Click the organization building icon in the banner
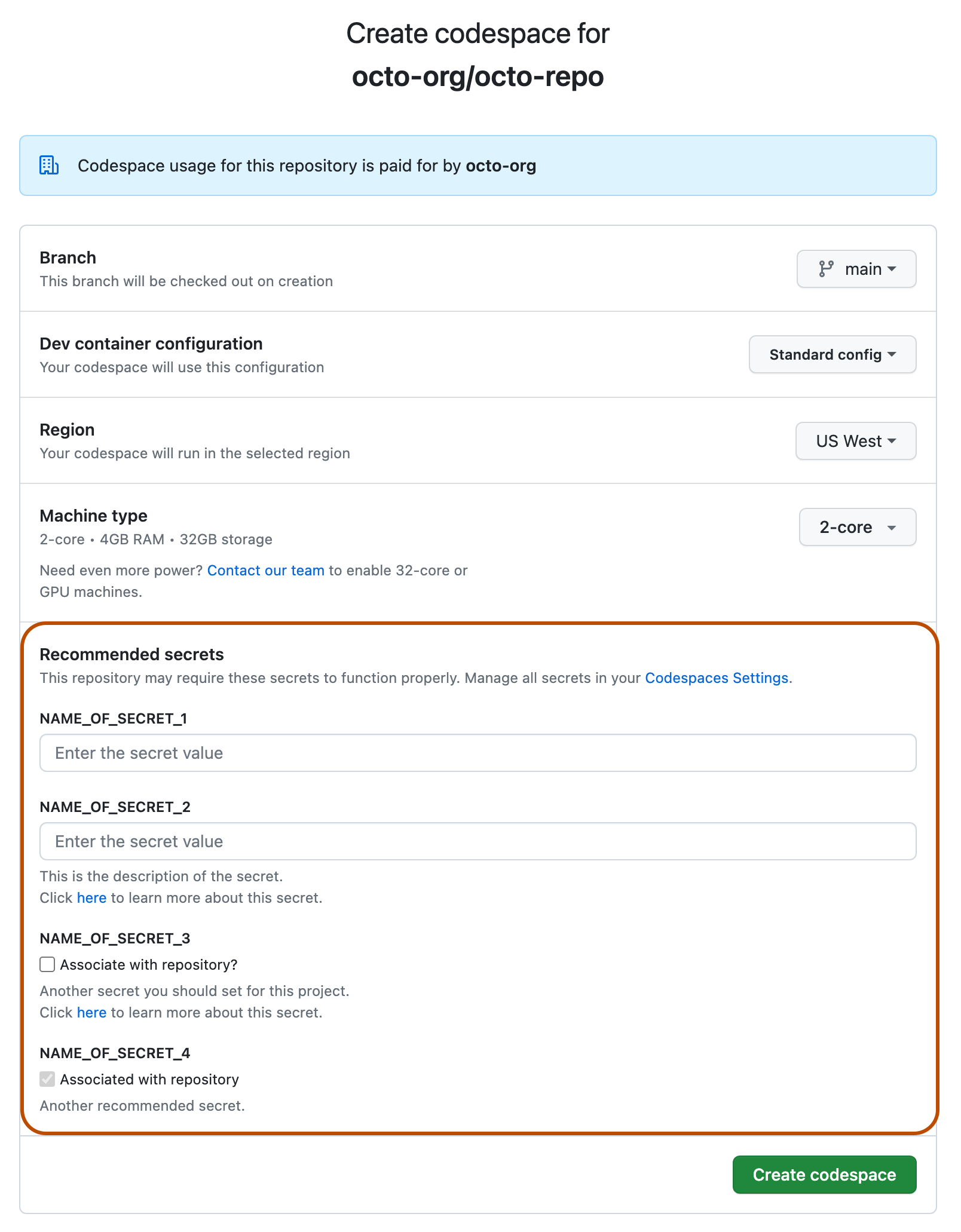961x1232 pixels. tap(48, 166)
